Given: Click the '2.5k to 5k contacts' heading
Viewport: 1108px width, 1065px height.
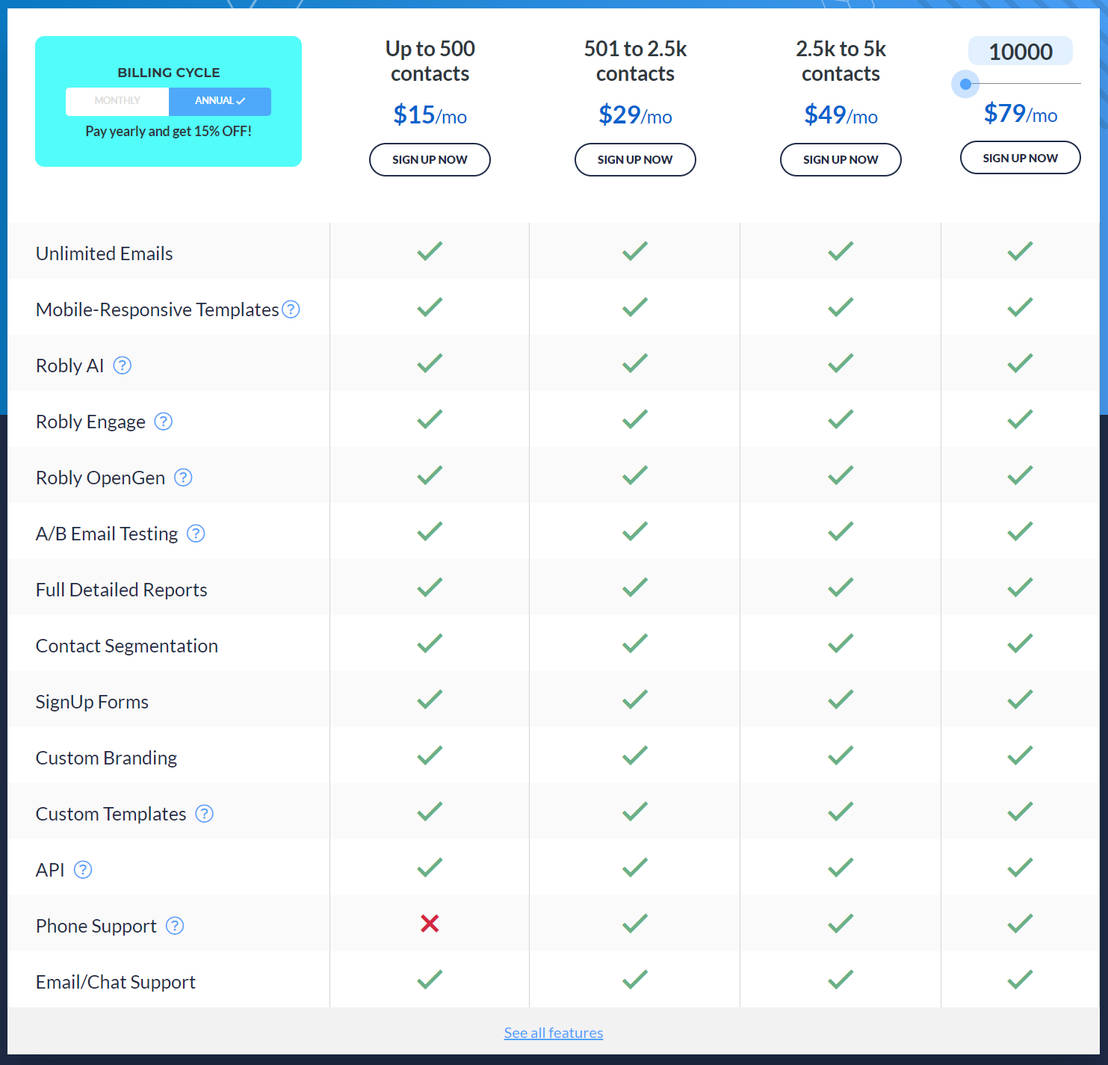Looking at the screenshot, I should pos(841,61).
